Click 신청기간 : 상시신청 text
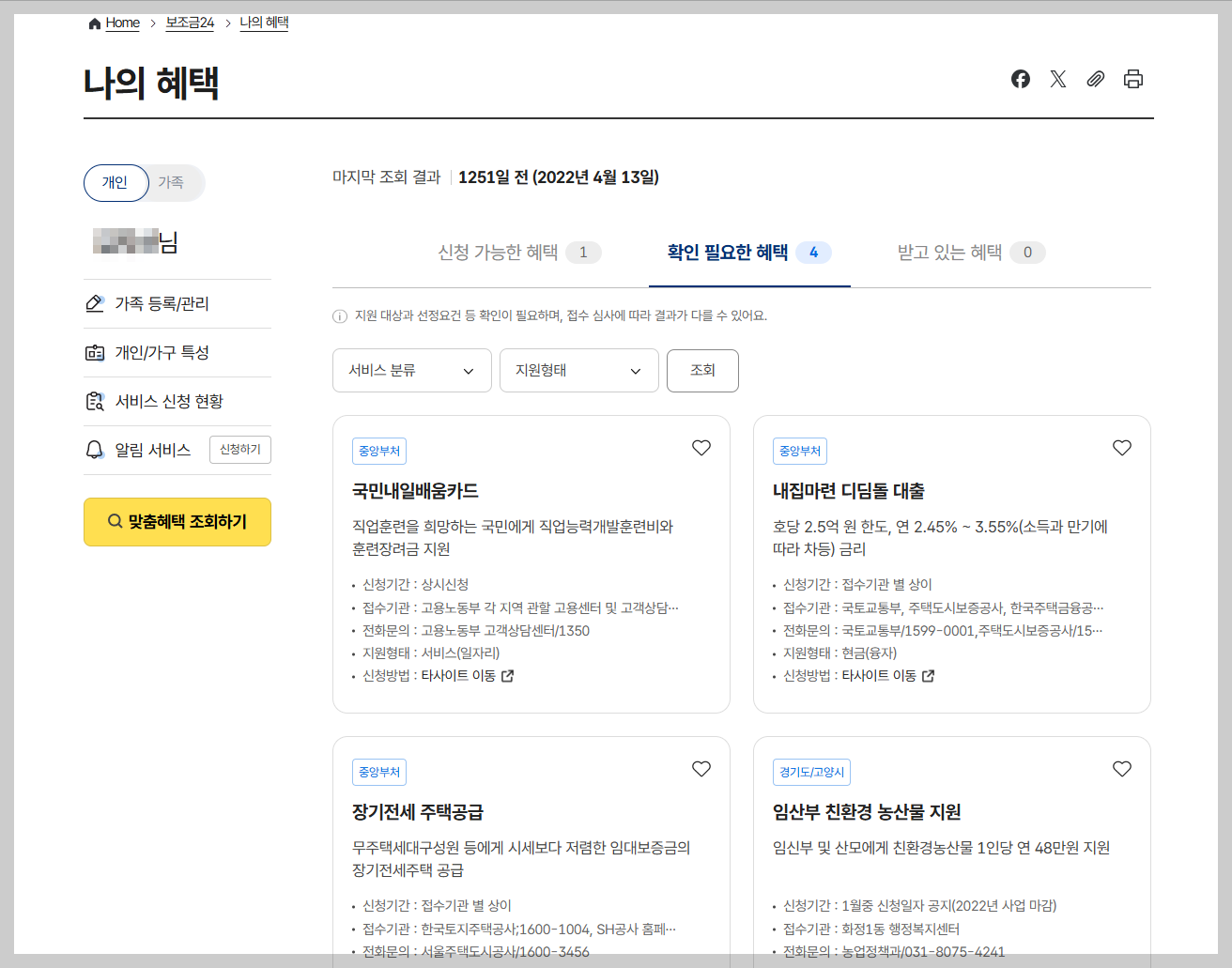 point(416,585)
